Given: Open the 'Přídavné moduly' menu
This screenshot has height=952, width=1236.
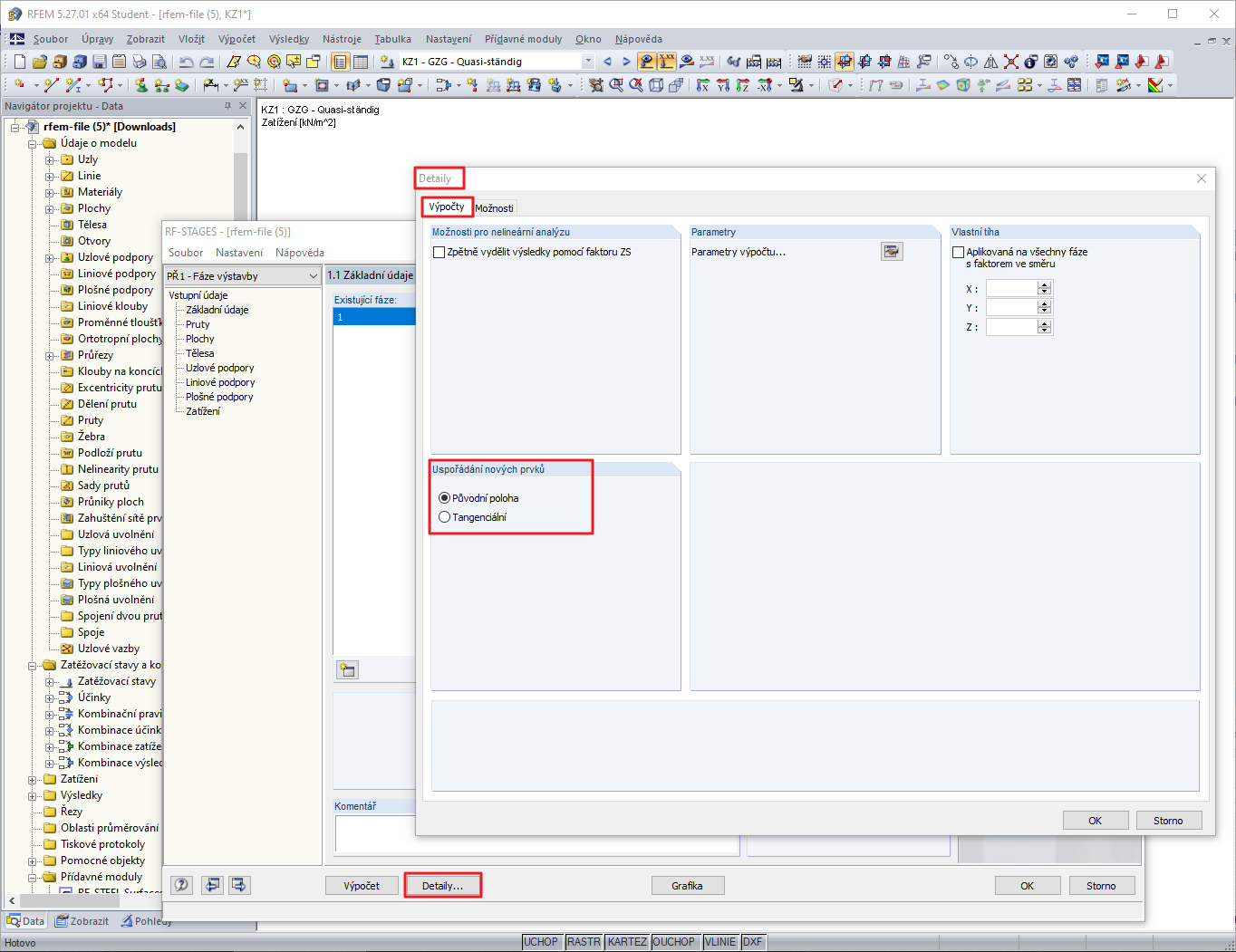Looking at the screenshot, I should [523, 39].
